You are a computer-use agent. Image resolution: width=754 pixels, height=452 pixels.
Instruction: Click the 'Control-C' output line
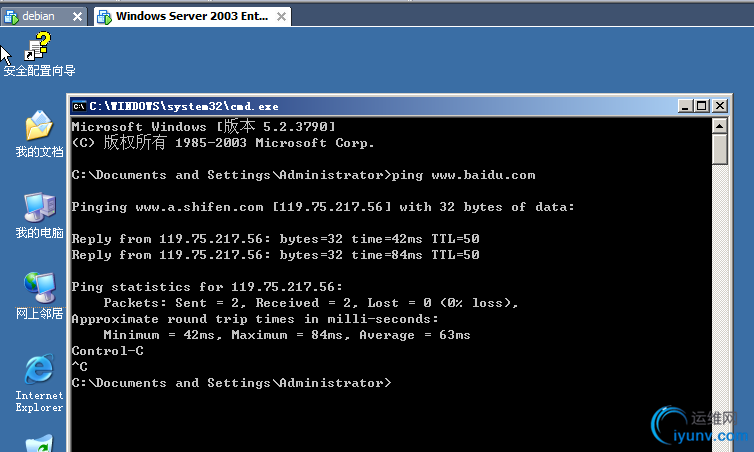107,351
